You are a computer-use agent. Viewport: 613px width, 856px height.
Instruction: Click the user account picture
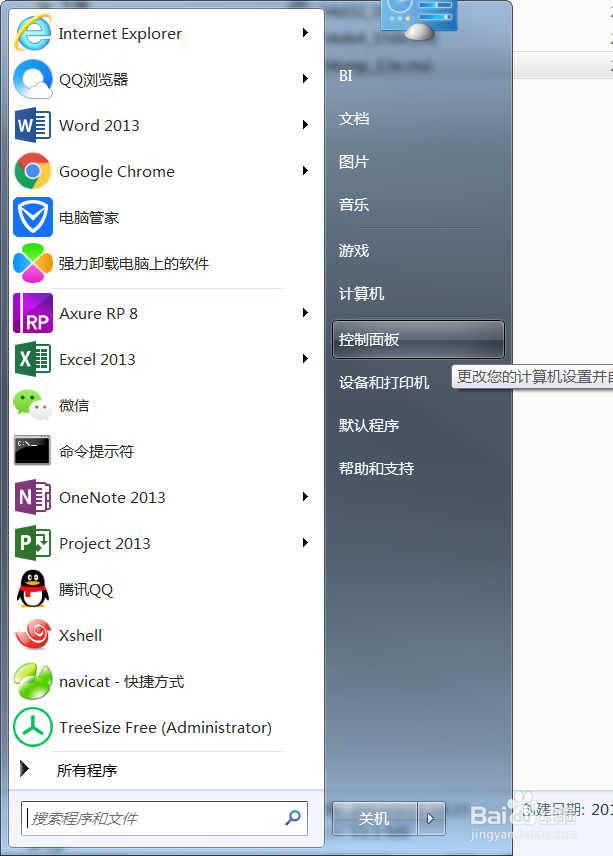(418, 19)
